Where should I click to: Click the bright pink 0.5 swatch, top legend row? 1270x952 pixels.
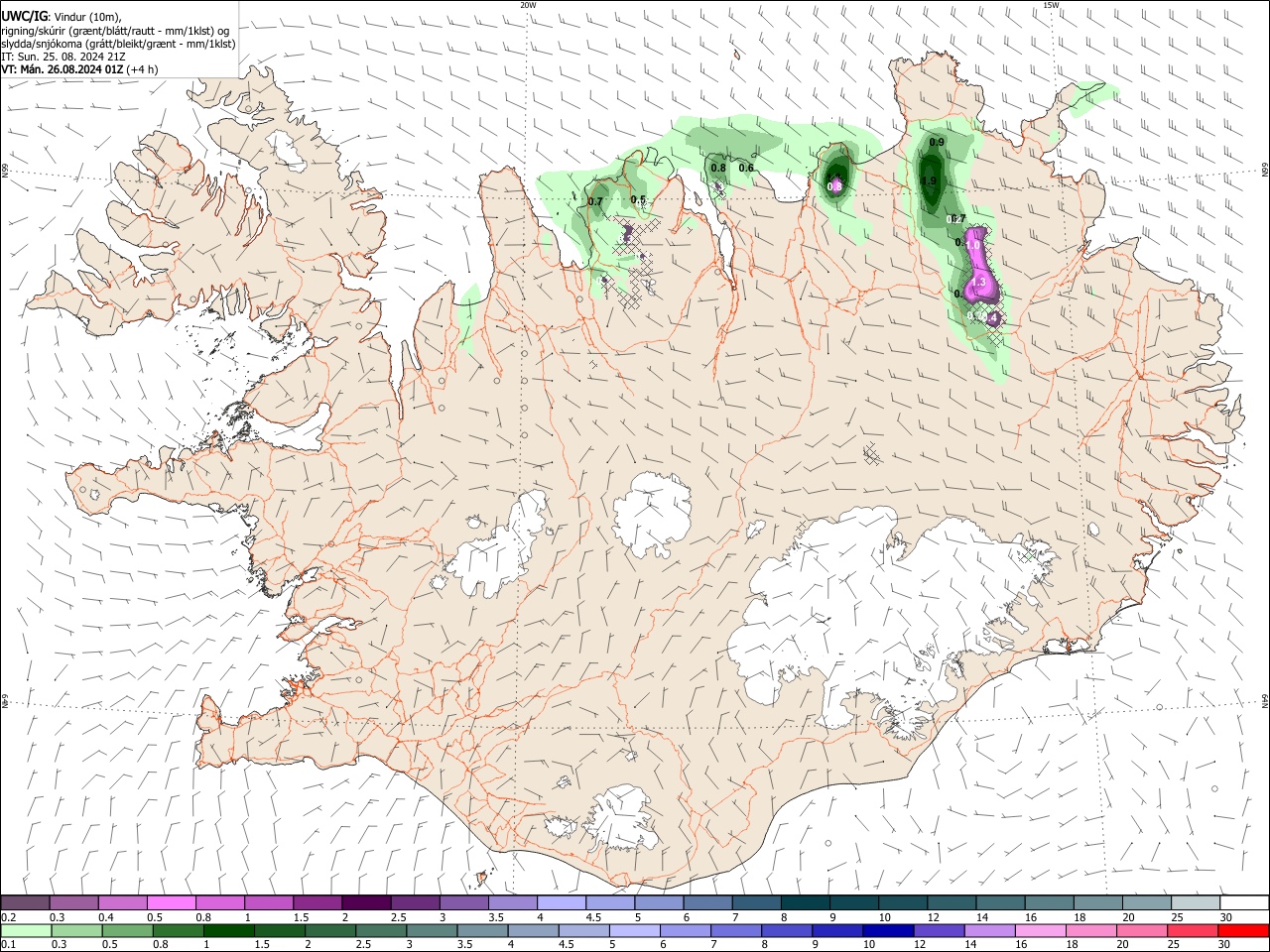tap(171, 903)
